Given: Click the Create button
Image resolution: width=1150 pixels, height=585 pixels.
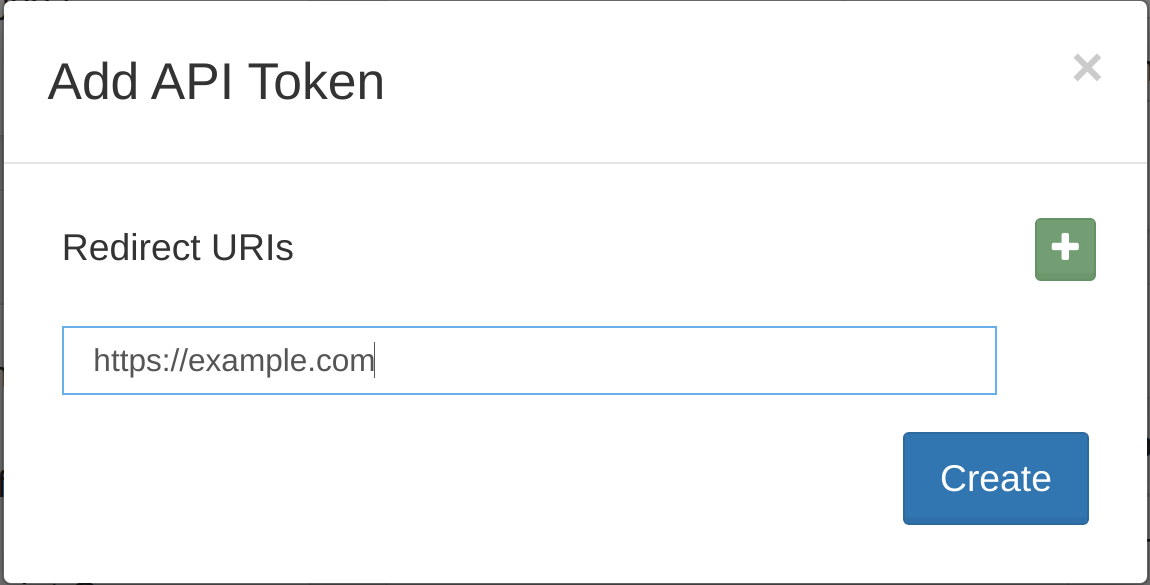Looking at the screenshot, I should coord(995,478).
